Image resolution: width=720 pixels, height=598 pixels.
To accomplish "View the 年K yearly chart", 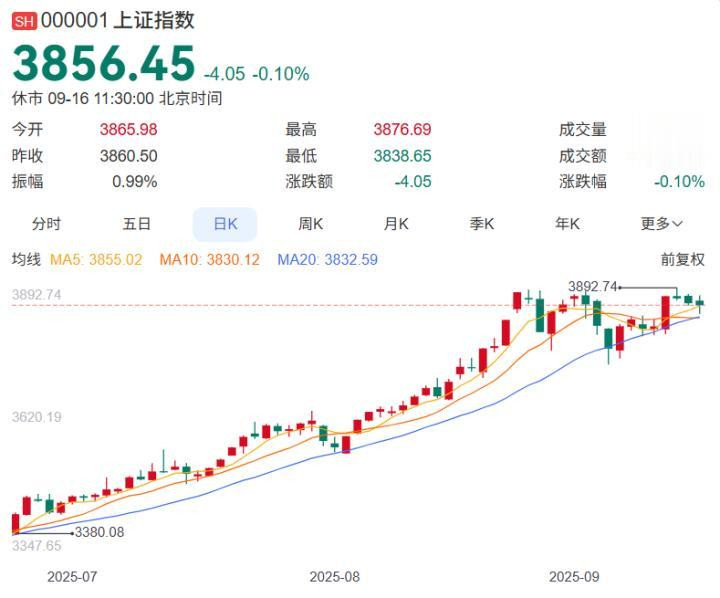I will pos(567,224).
